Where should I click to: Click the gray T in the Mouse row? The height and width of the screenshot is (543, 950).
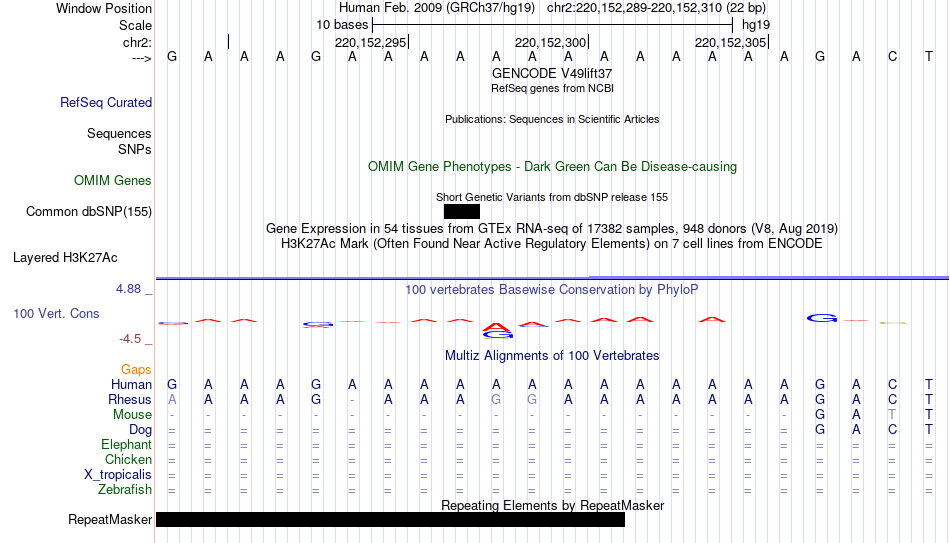click(892, 415)
